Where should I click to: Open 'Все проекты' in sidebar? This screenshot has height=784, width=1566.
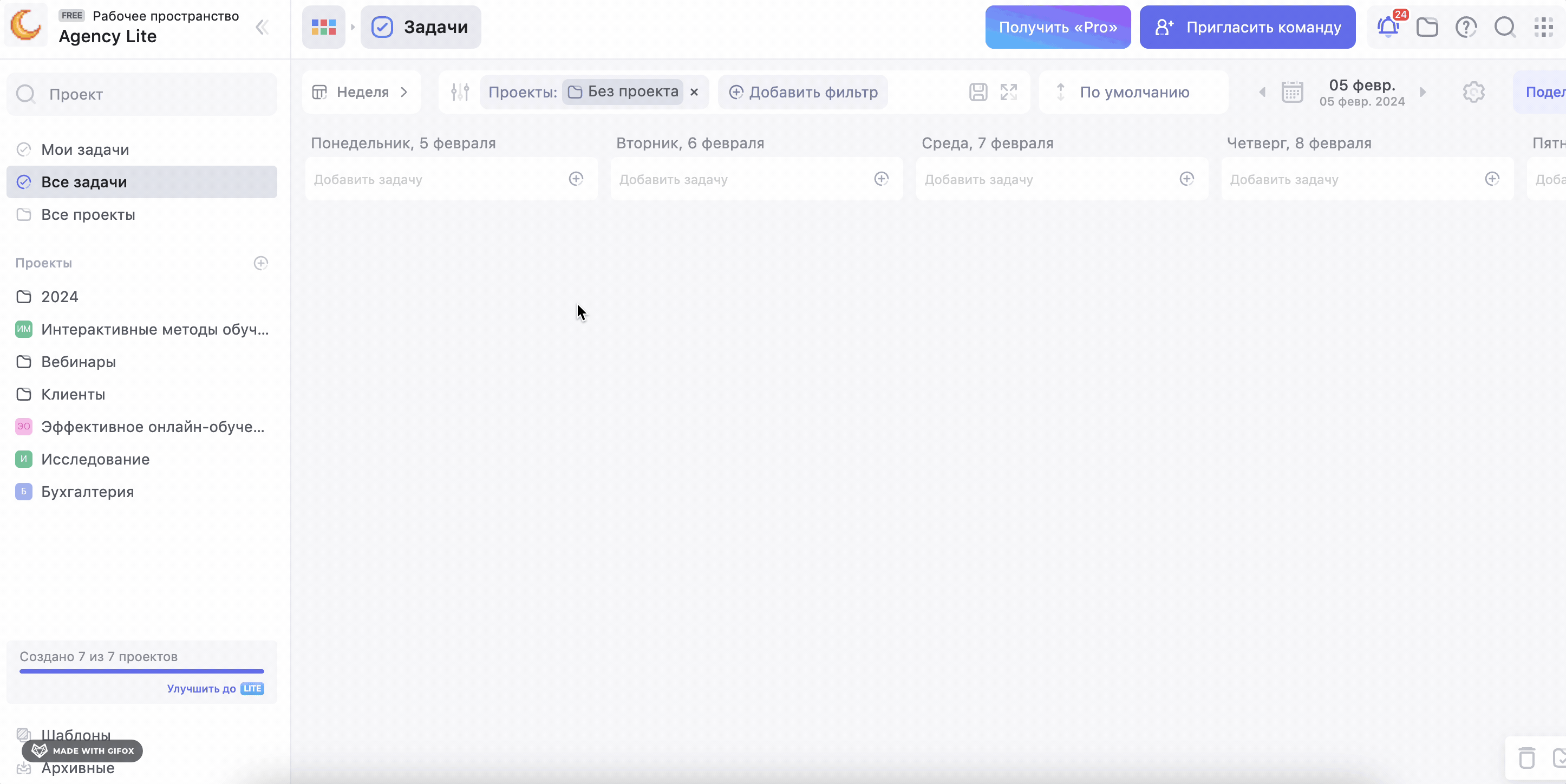point(142,214)
